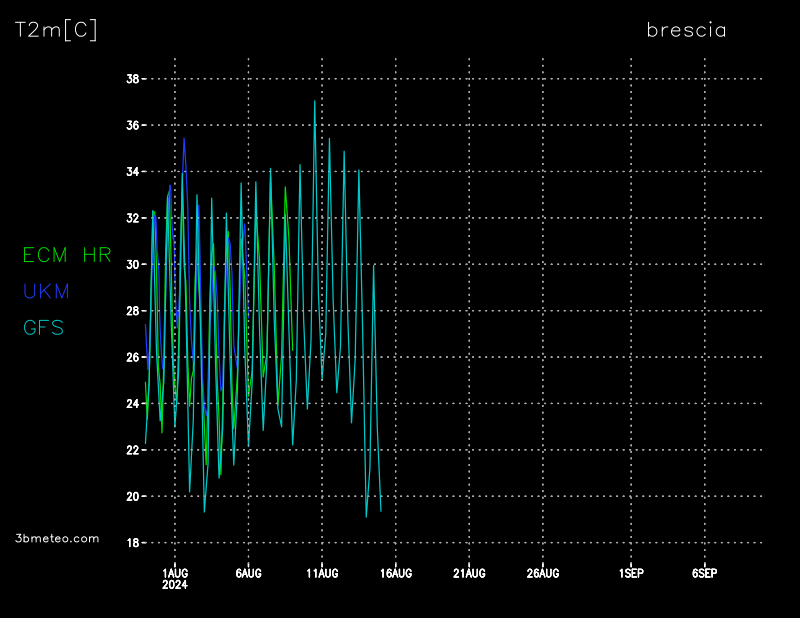The width and height of the screenshot is (800, 618).
Task: Select the 1AUG date tick label
Action: tap(175, 573)
